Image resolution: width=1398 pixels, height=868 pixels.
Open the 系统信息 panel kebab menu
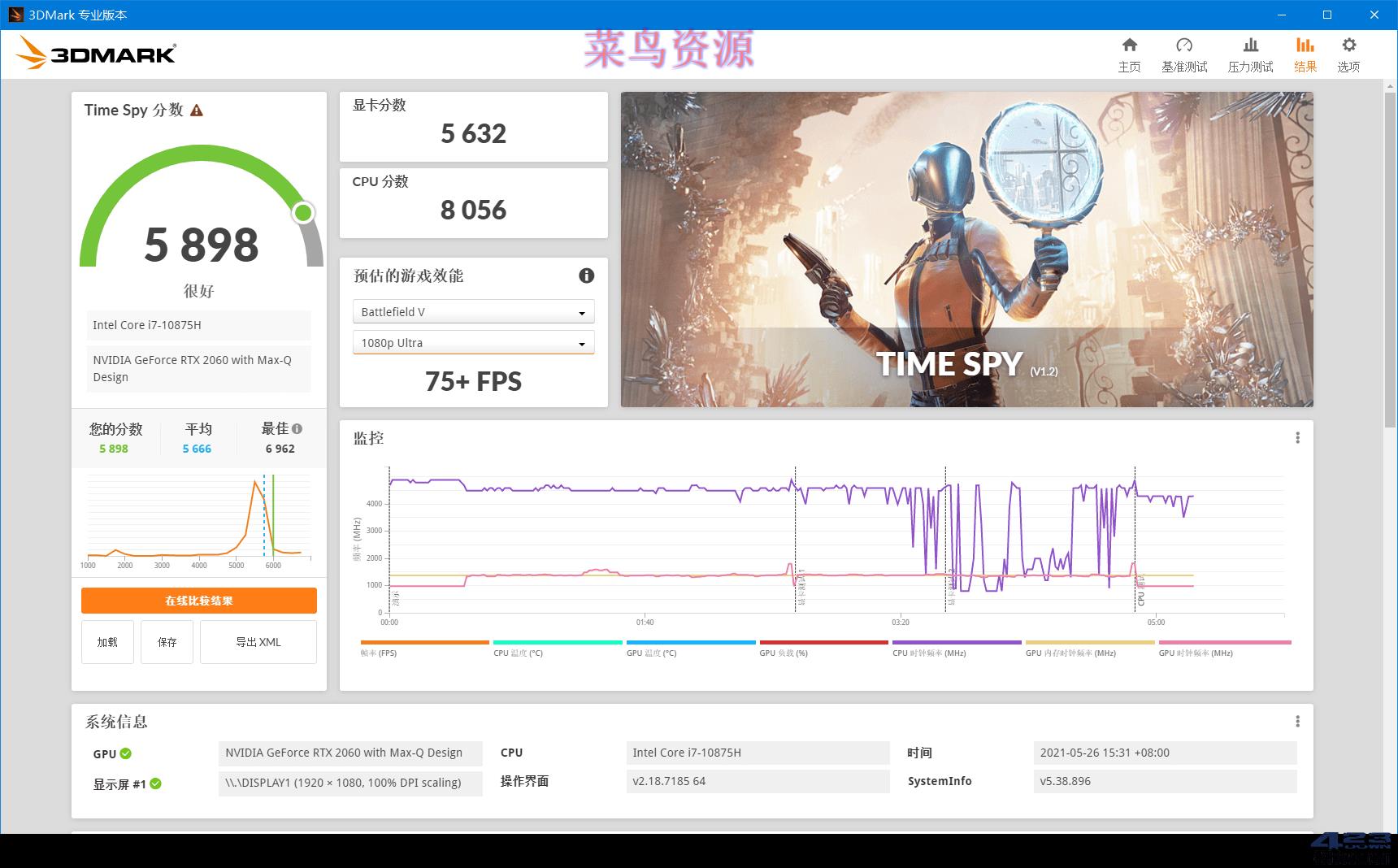point(1298,720)
